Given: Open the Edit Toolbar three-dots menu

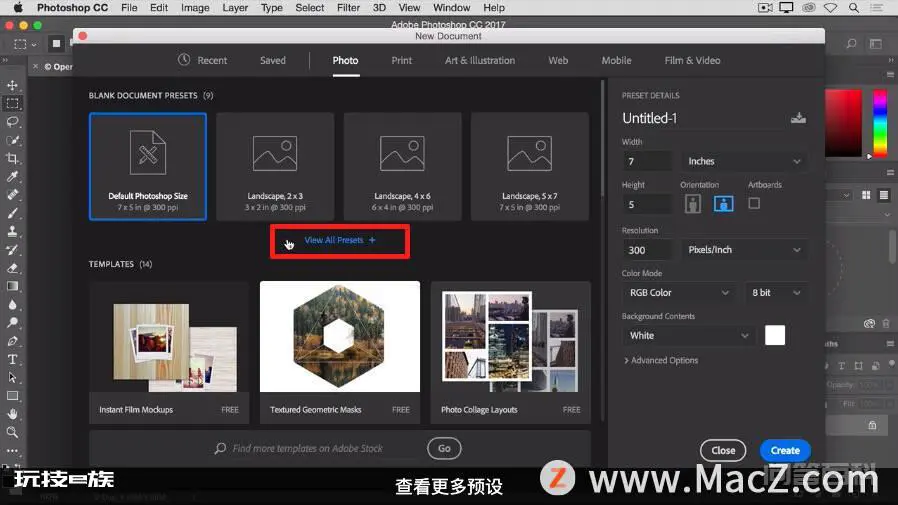Looking at the screenshot, I should 12,451.
